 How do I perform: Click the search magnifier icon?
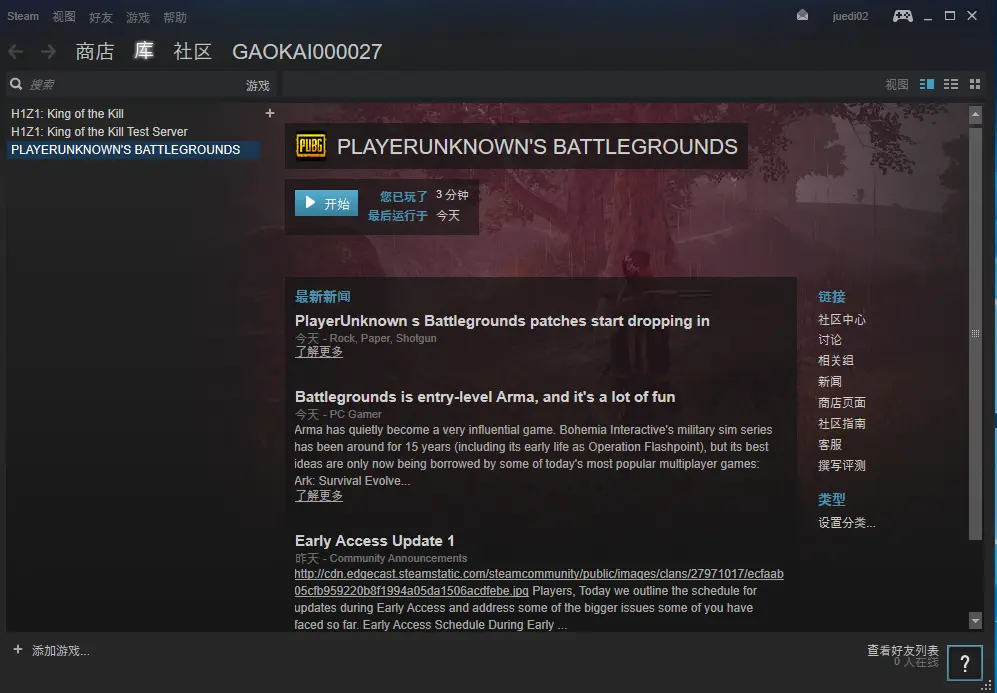point(16,84)
